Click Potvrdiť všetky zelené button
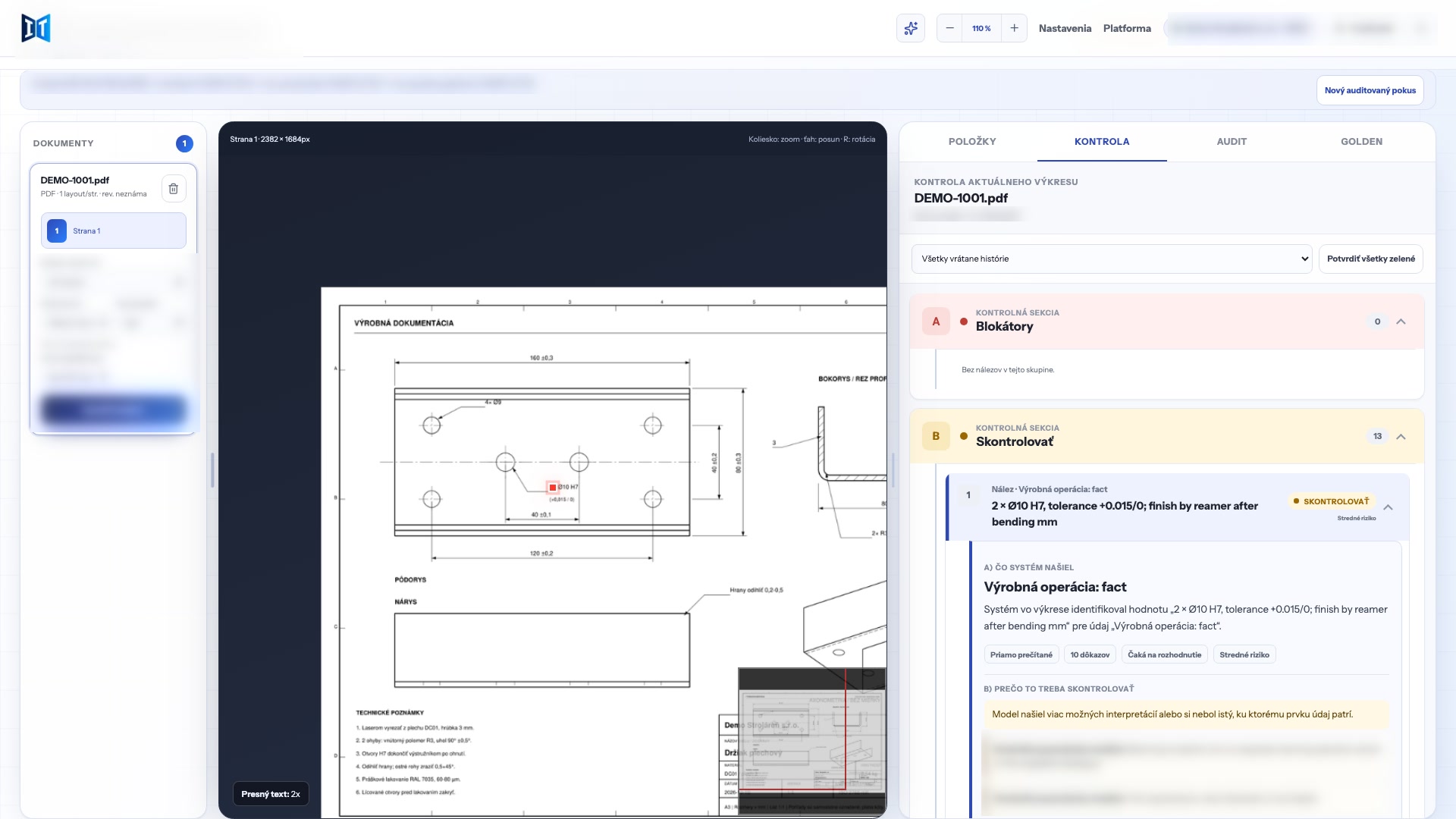1456x819 pixels. click(1370, 259)
